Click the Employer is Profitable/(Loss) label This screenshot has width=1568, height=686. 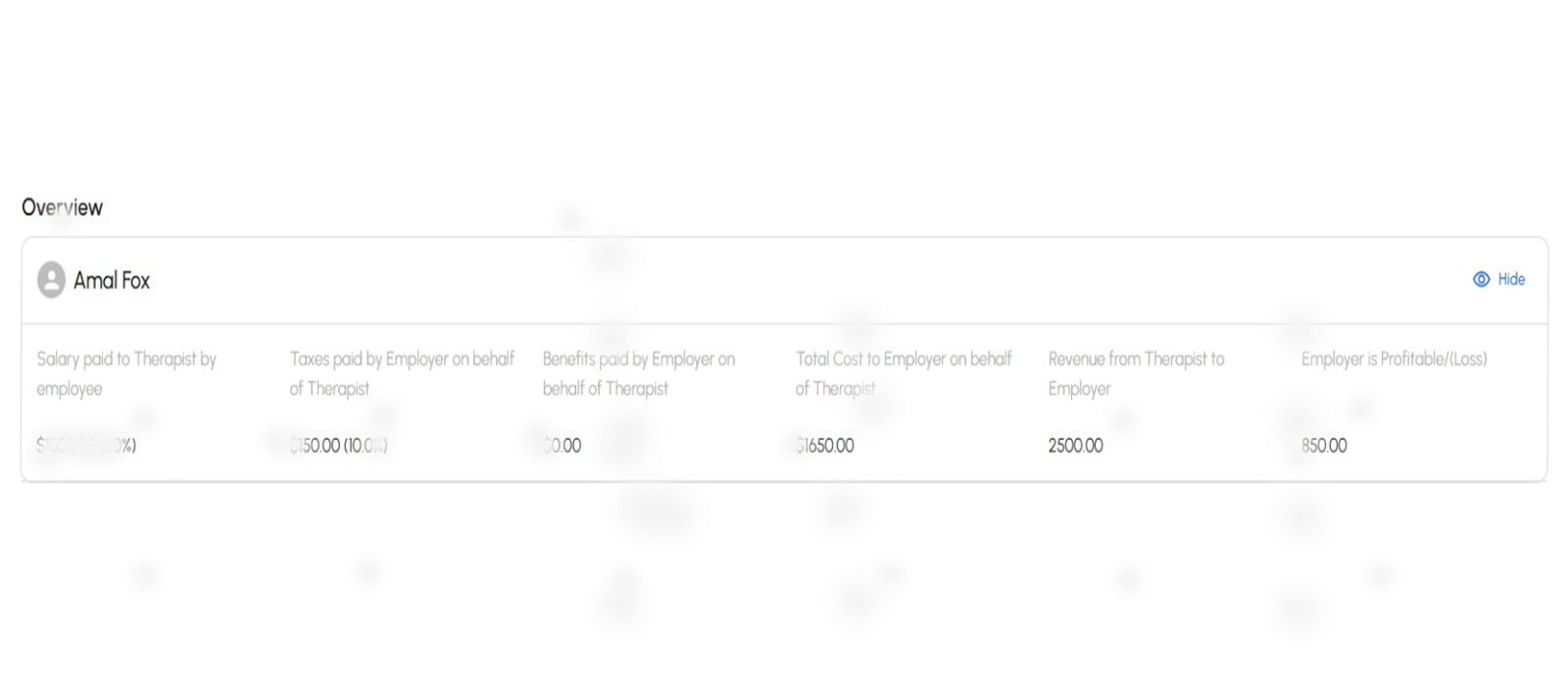(x=1394, y=359)
